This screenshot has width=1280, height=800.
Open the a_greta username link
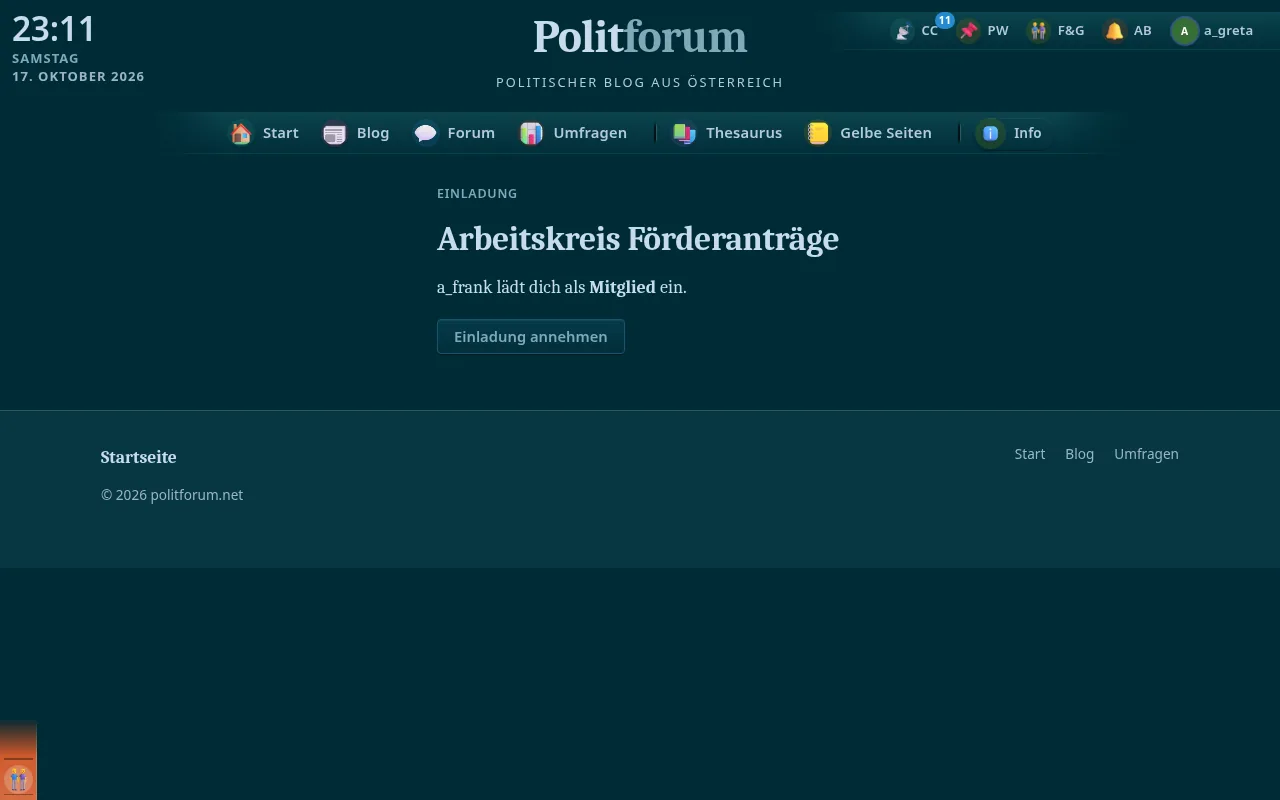[1228, 31]
